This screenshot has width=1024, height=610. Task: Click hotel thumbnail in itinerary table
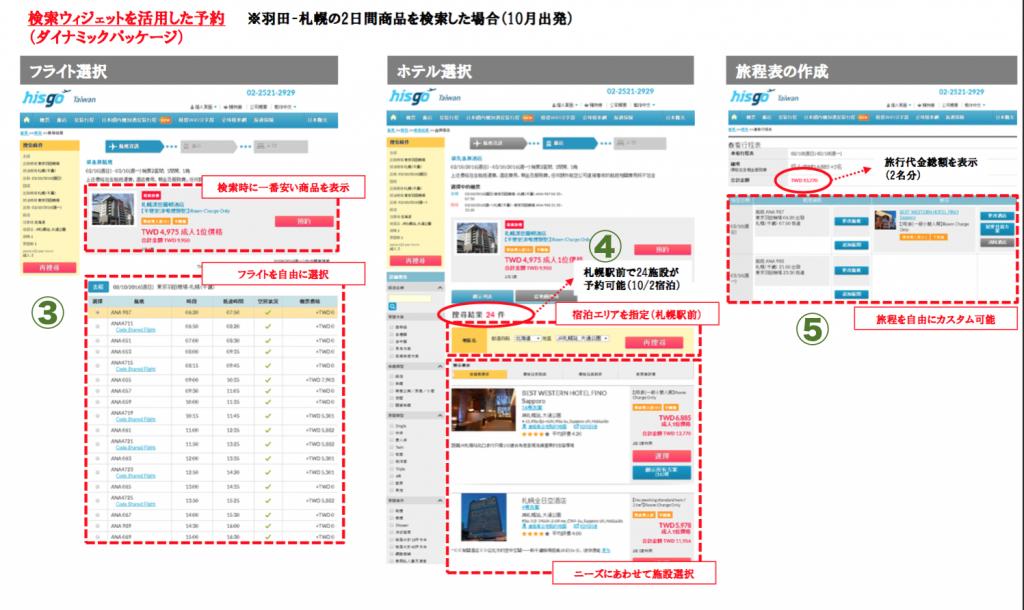pyautogui.click(x=884, y=221)
